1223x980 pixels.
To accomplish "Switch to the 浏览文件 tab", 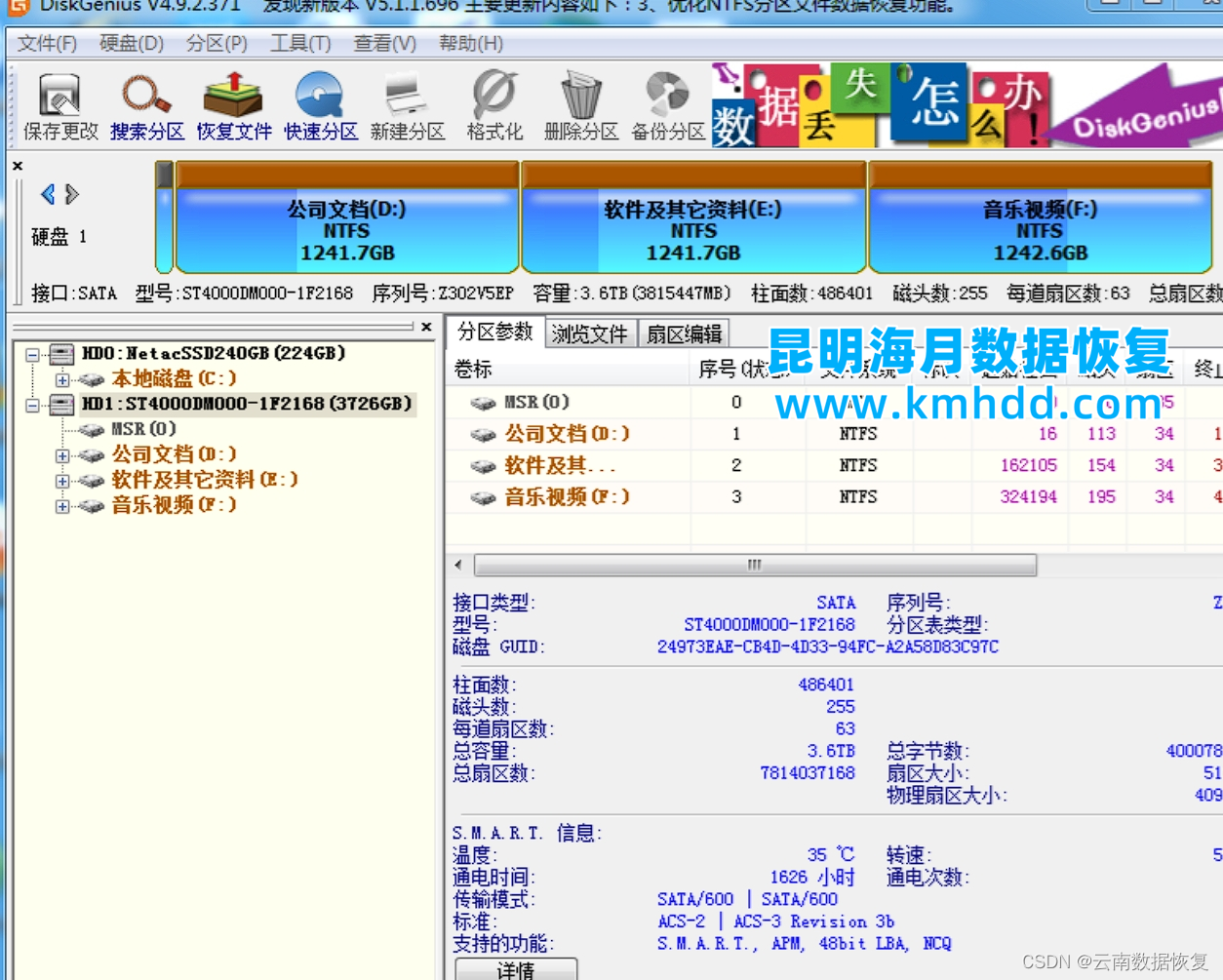I will [590, 333].
